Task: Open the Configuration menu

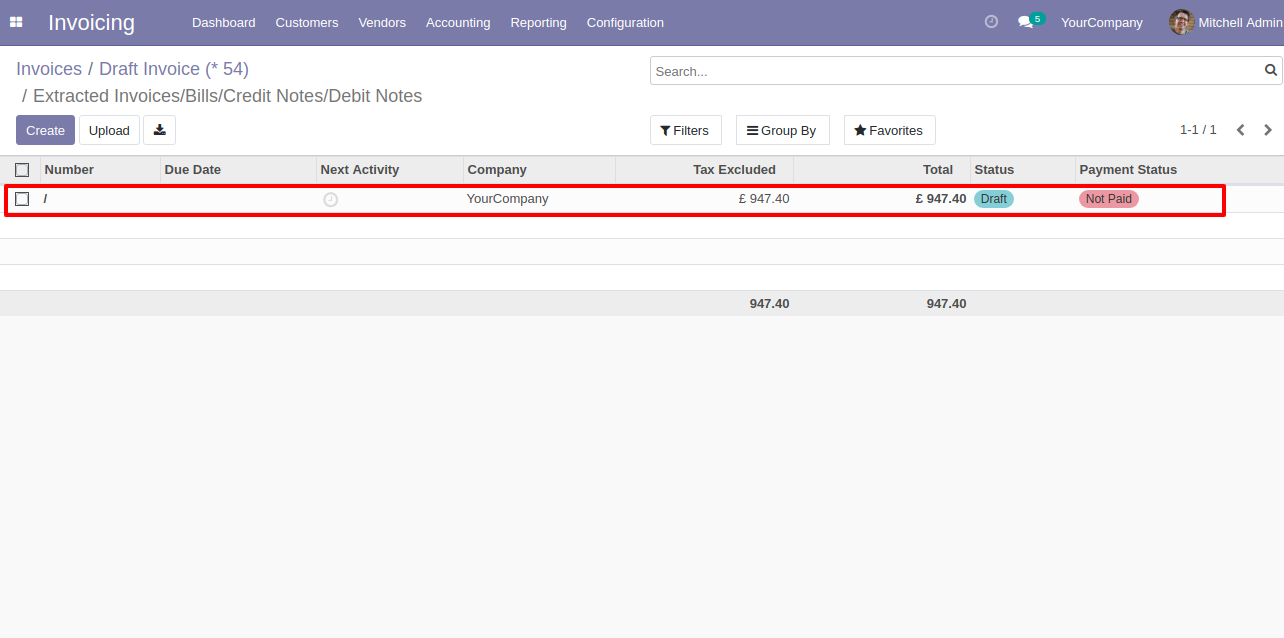Action: click(625, 22)
